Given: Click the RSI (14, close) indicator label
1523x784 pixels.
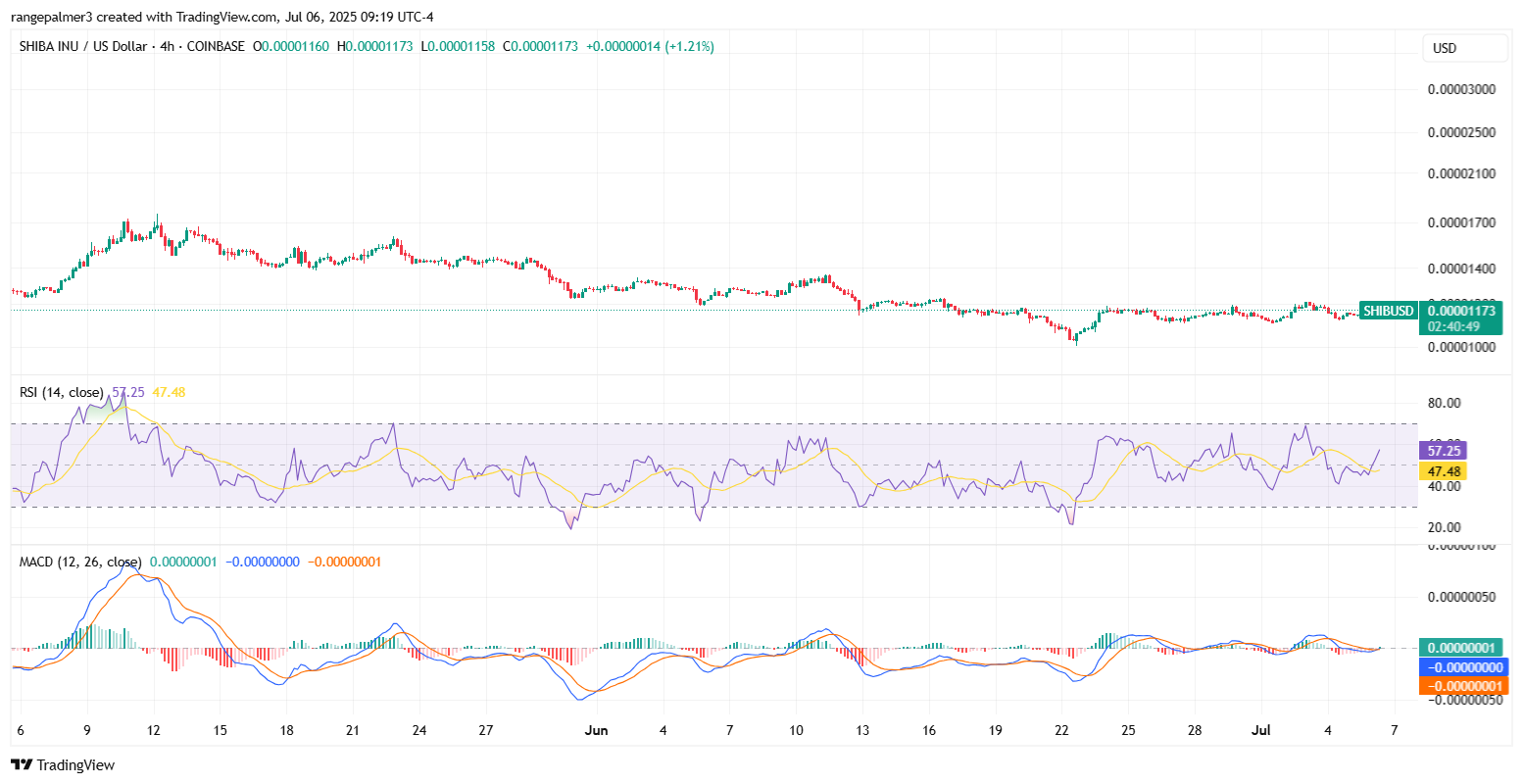Looking at the screenshot, I should pos(62,392).
